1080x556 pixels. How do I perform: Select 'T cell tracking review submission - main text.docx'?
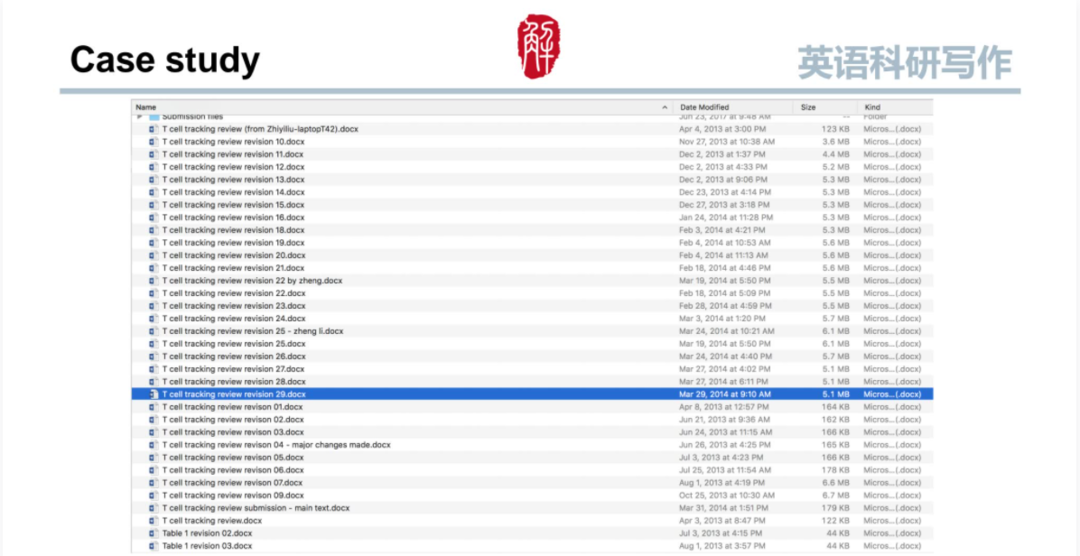point(256,508)
